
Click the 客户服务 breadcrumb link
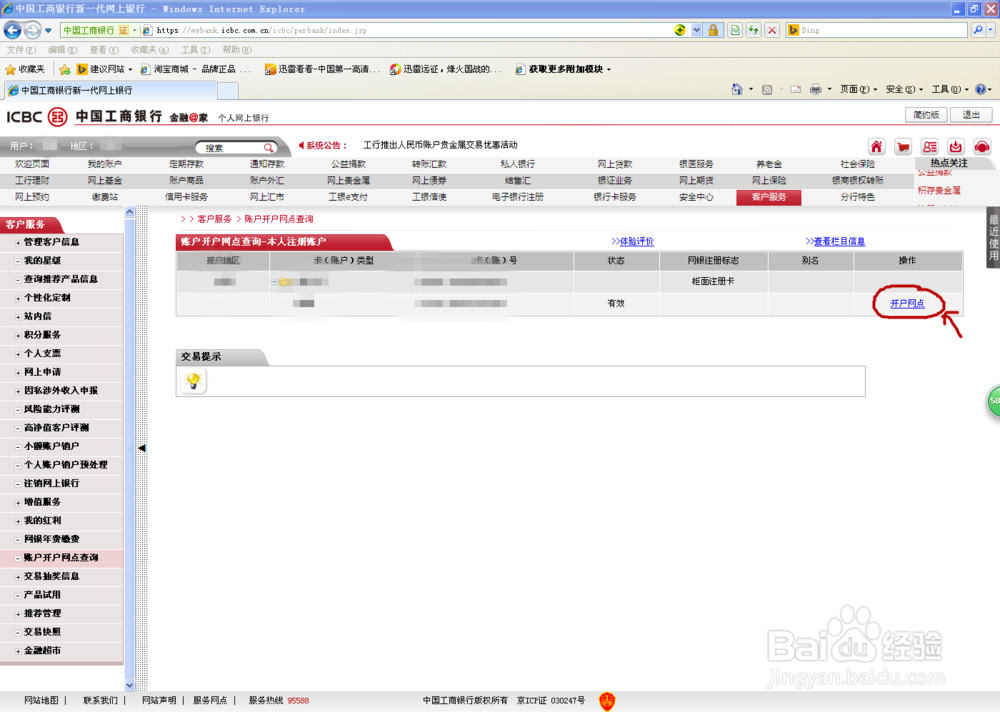coord(214,219)
